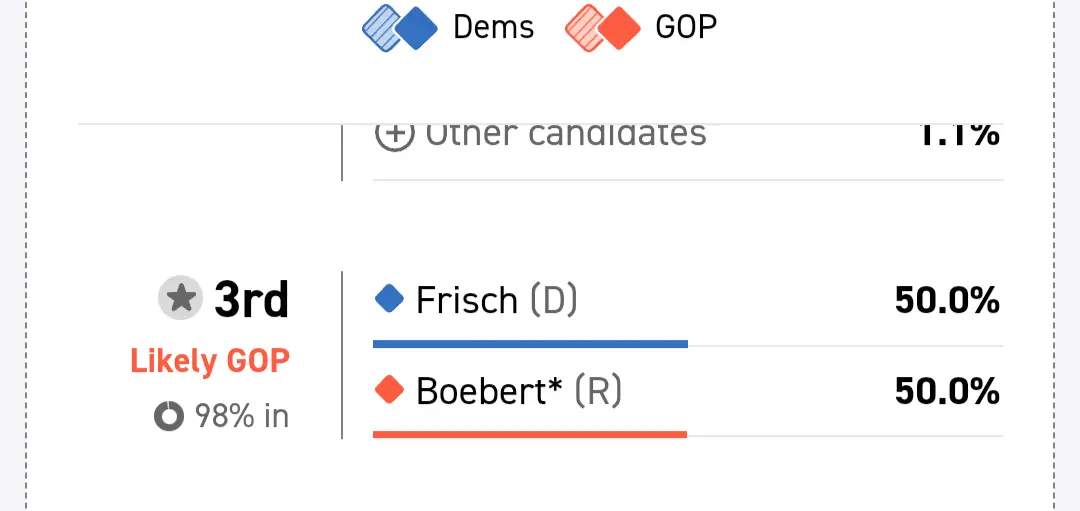Click Frisch's 50.0% vote share
The height and width of the screenshot is (511, 1080).
[946, 300]
